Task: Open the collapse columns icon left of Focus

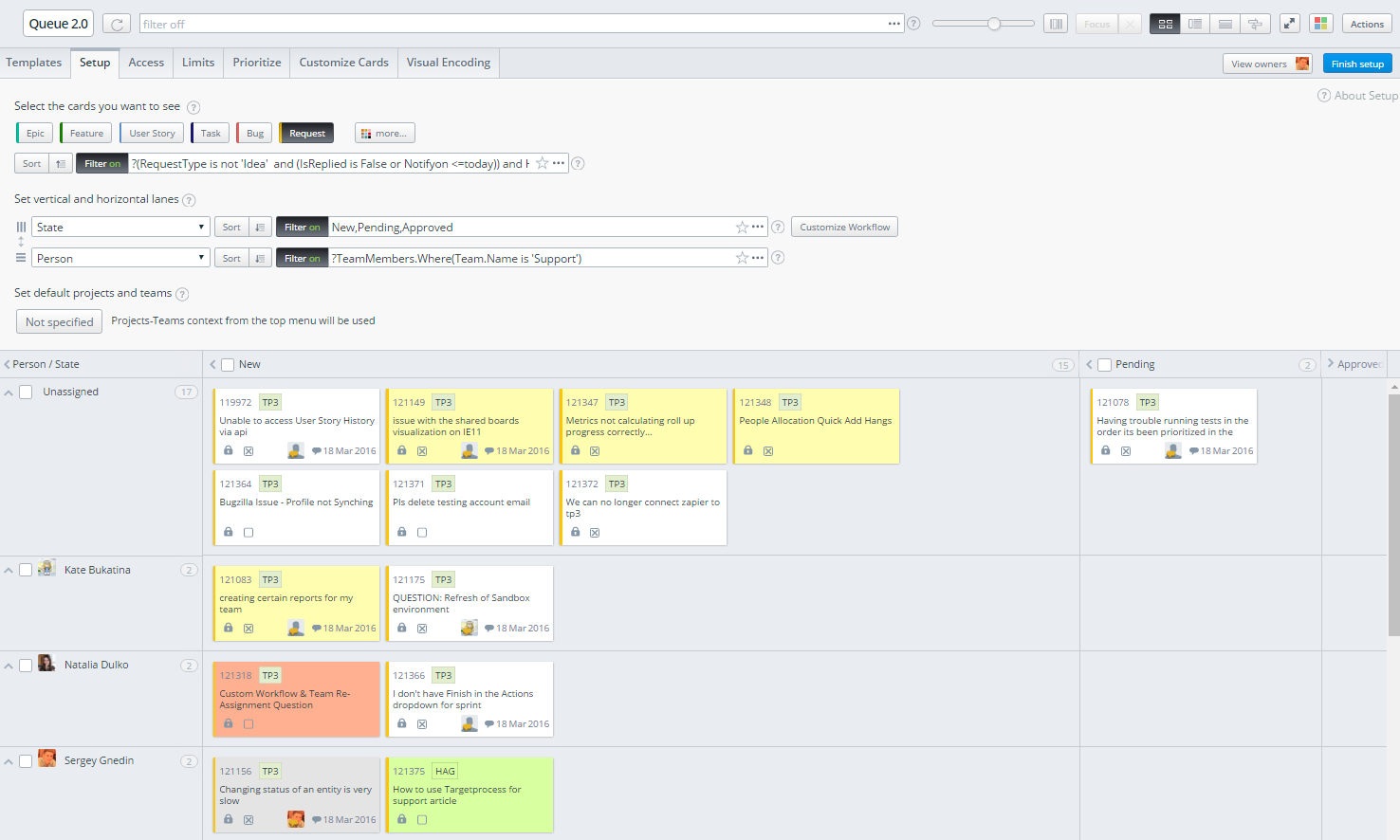Action: point(1056,23)
